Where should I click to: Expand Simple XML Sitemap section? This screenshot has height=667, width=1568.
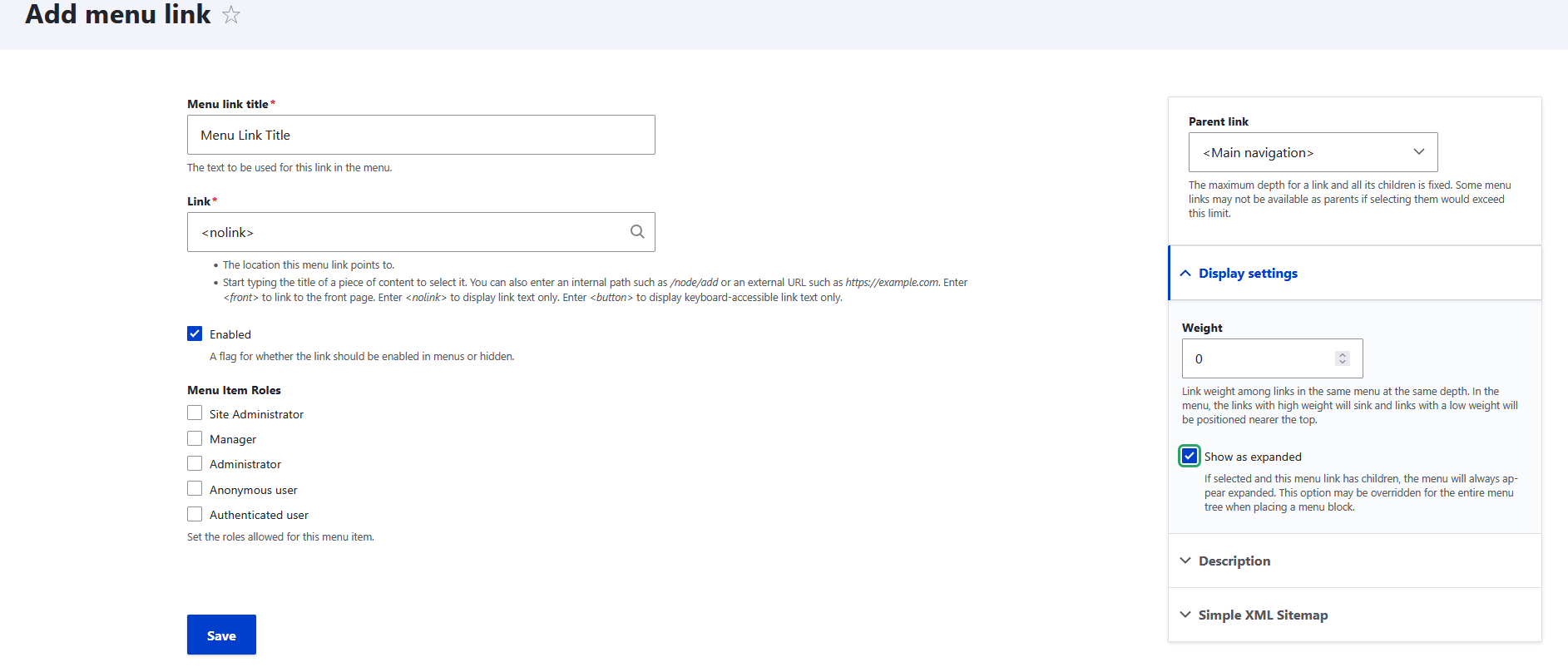pos(1355,615)
